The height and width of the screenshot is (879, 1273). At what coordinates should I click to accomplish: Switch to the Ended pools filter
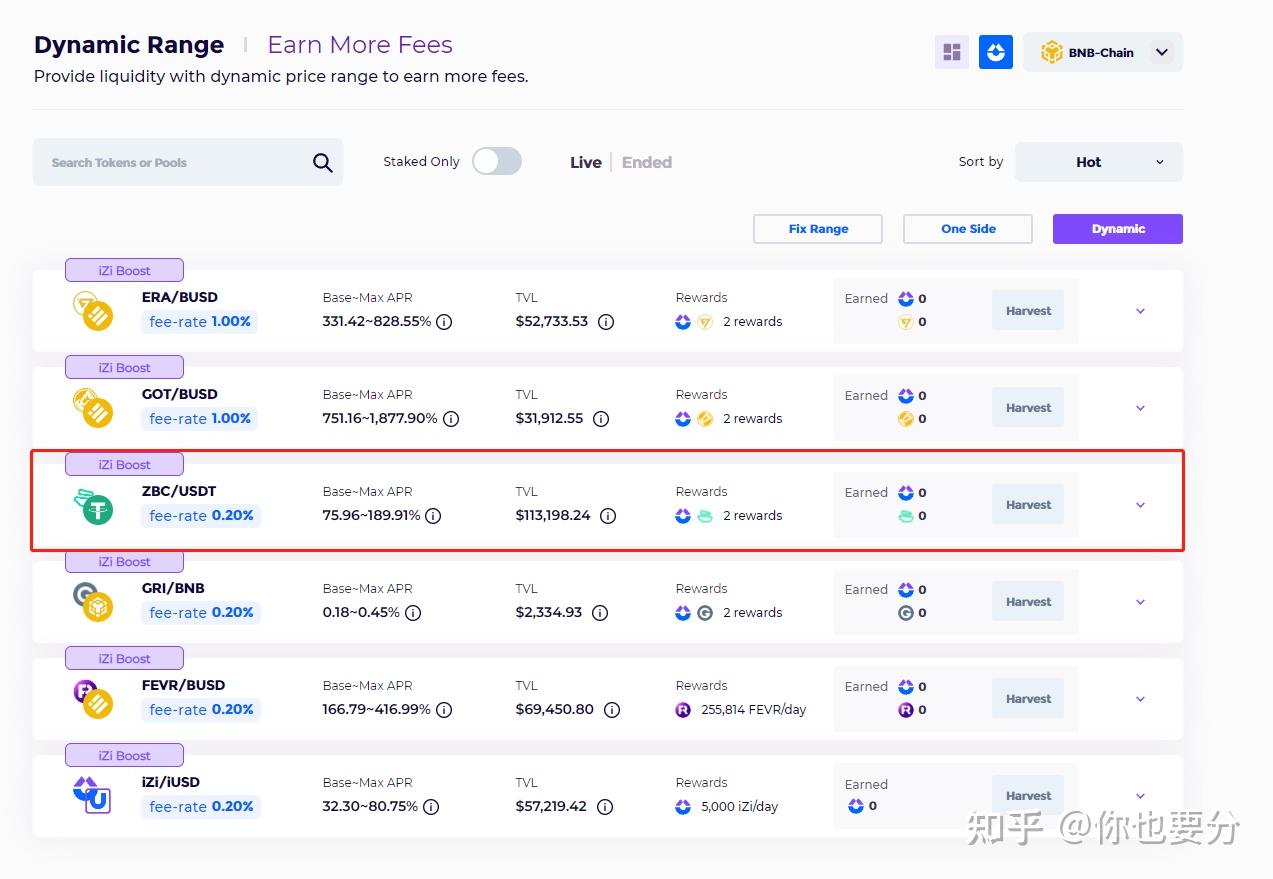[x=646, y=161]
